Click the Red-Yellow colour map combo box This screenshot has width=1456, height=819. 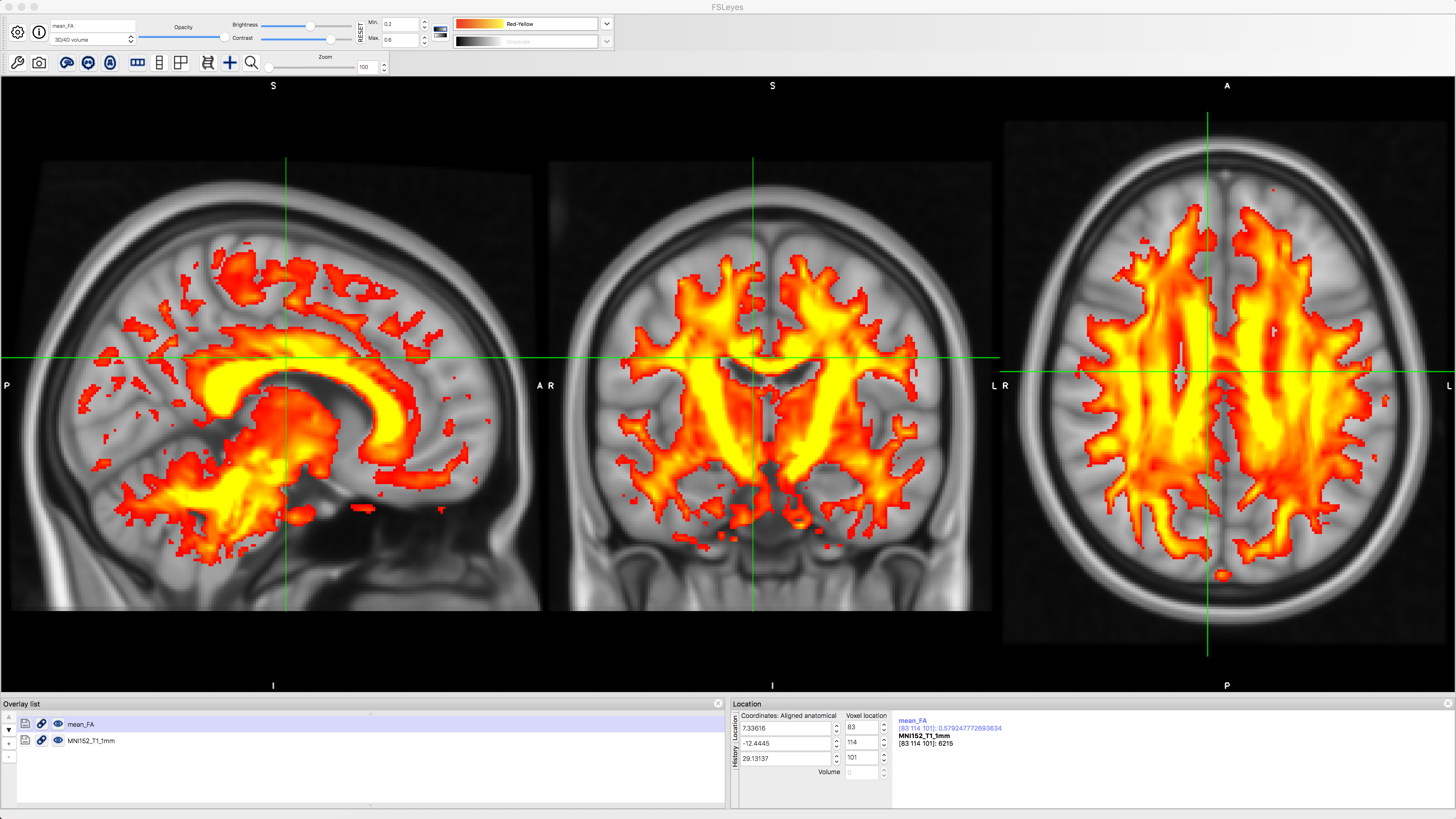(525, 24)
